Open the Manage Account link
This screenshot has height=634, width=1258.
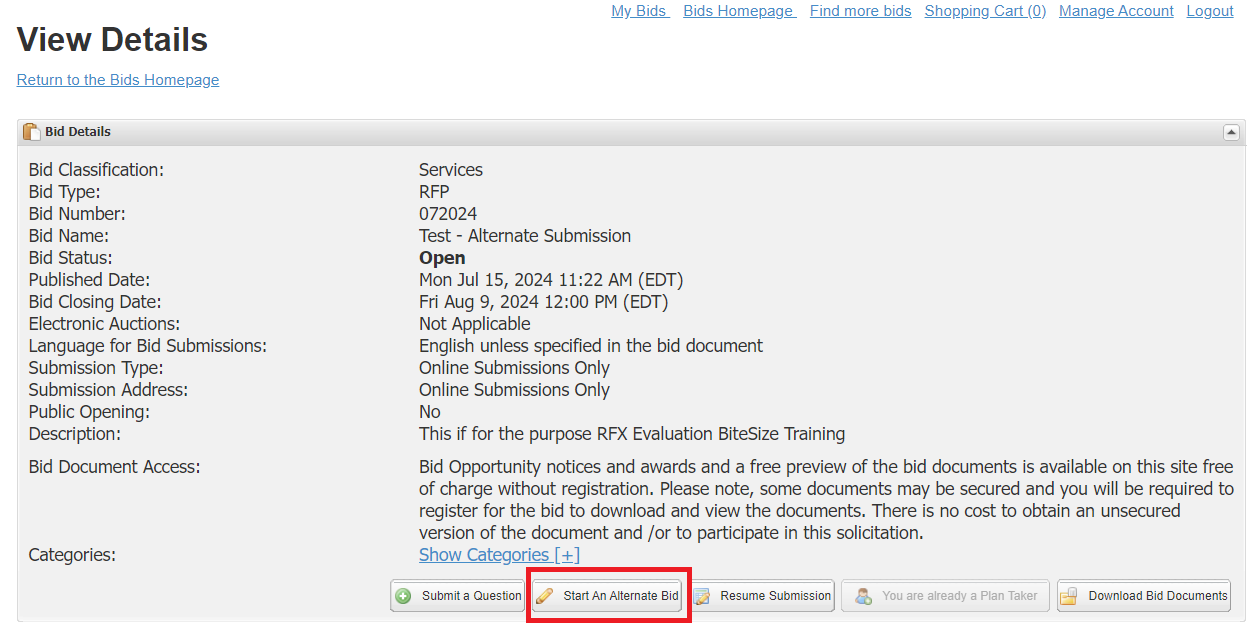coord(1116,11)
